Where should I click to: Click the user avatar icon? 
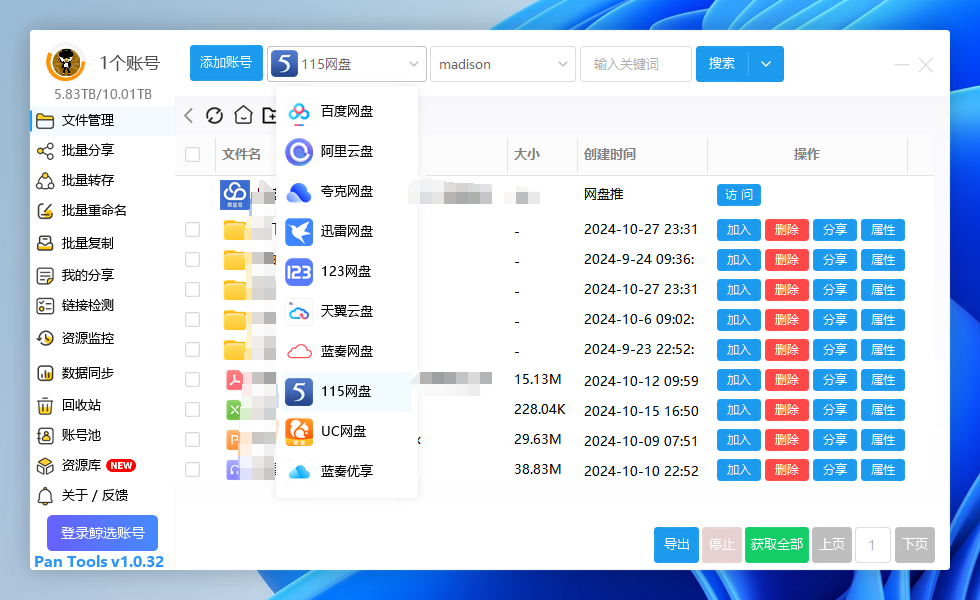(x=65, y=62)
